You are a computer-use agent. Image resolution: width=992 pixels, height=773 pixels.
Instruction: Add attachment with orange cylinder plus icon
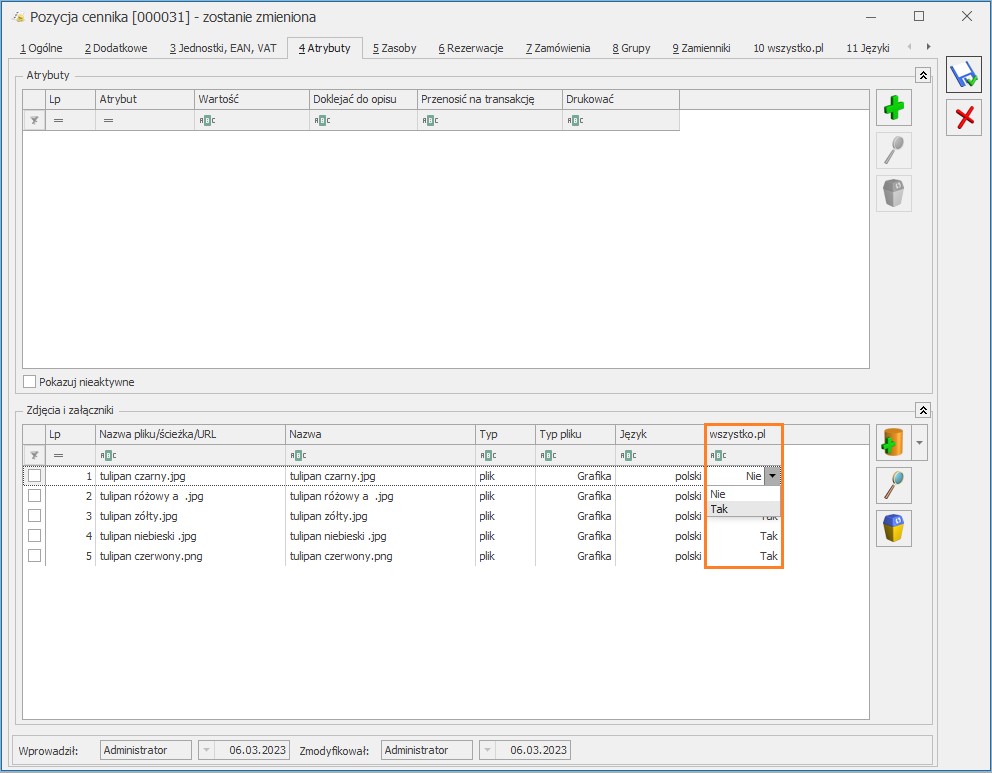893,442
